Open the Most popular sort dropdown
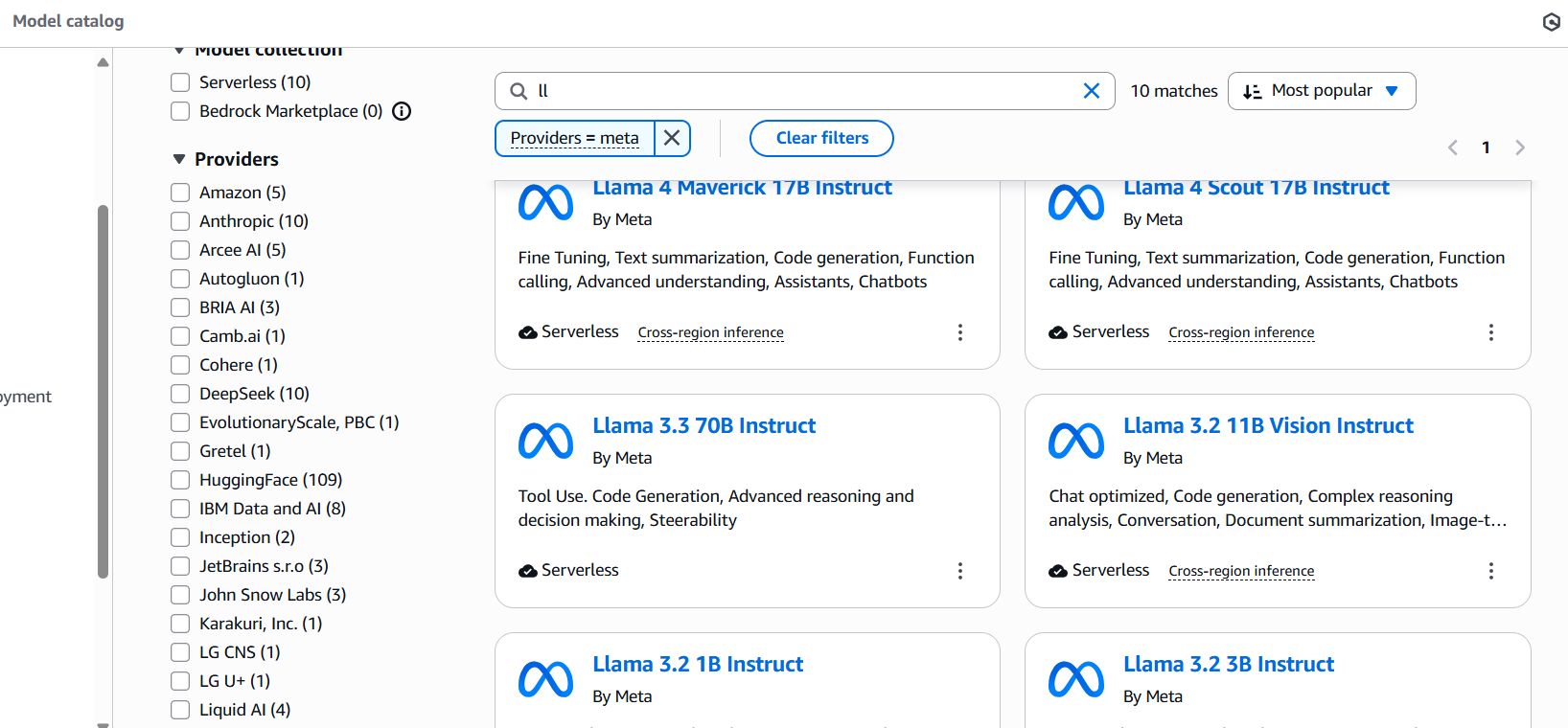Screen dimensions: 1568x728 [x=1321, y=91]
